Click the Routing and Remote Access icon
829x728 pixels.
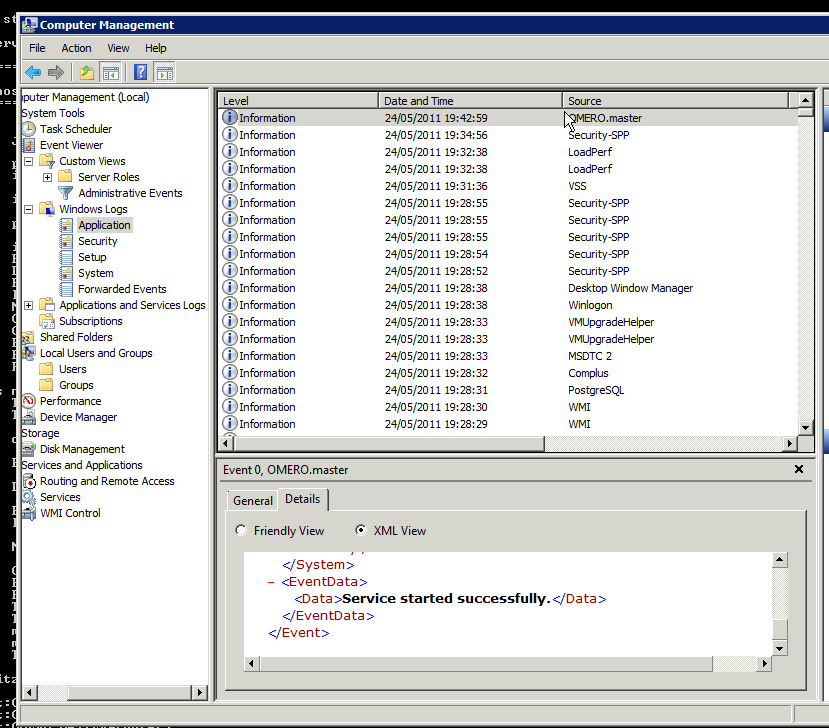pos(29,481)
